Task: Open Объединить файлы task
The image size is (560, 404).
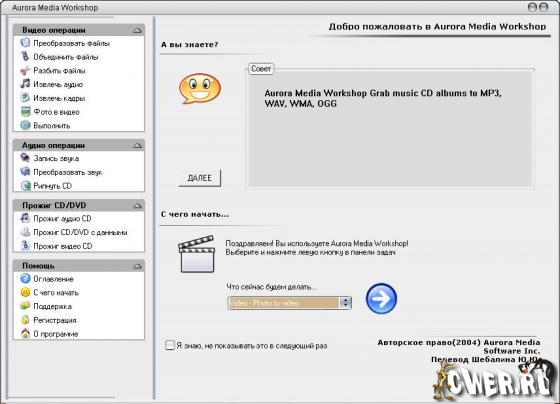Action: [66, 57]
